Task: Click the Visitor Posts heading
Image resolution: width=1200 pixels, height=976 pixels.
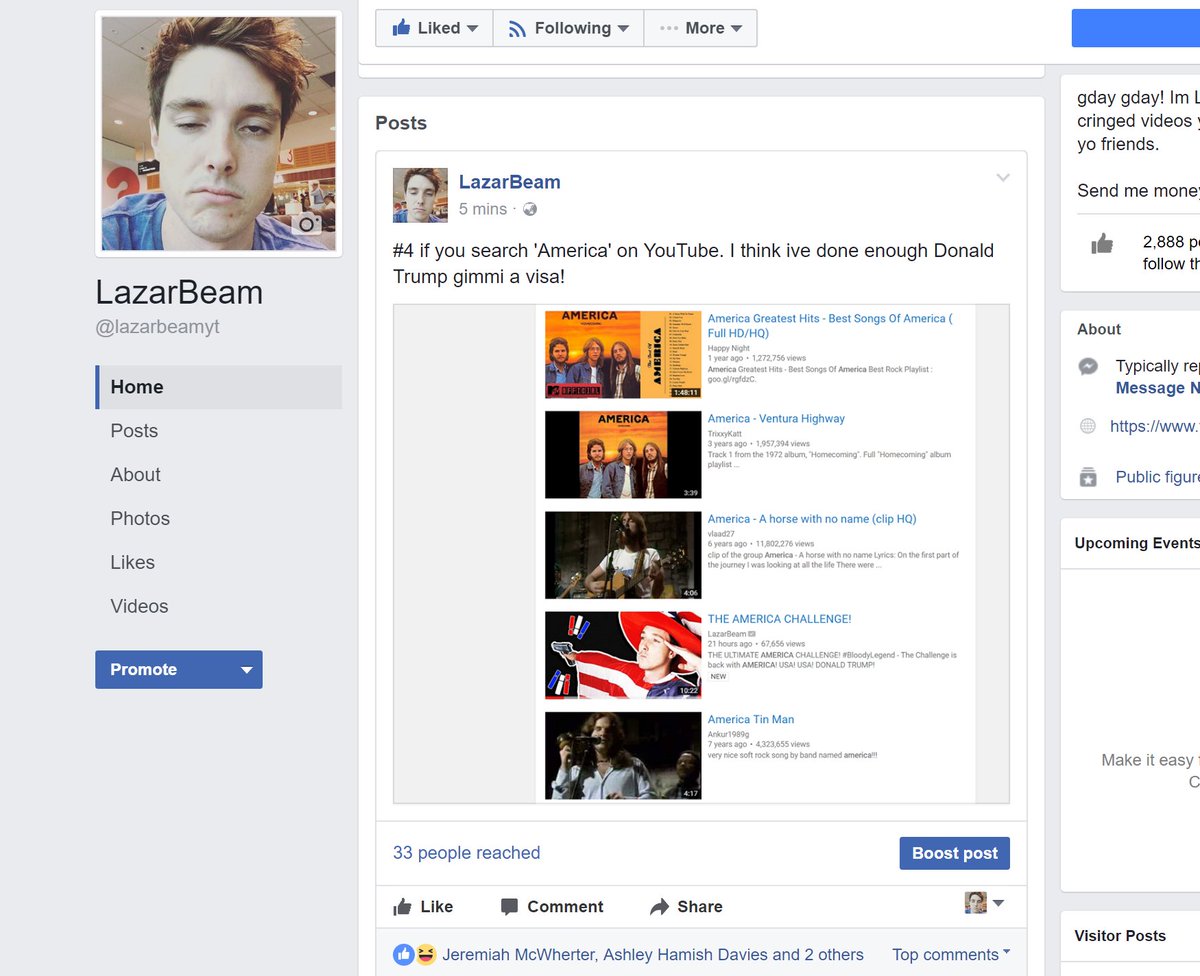Action: coord(1120,936)
